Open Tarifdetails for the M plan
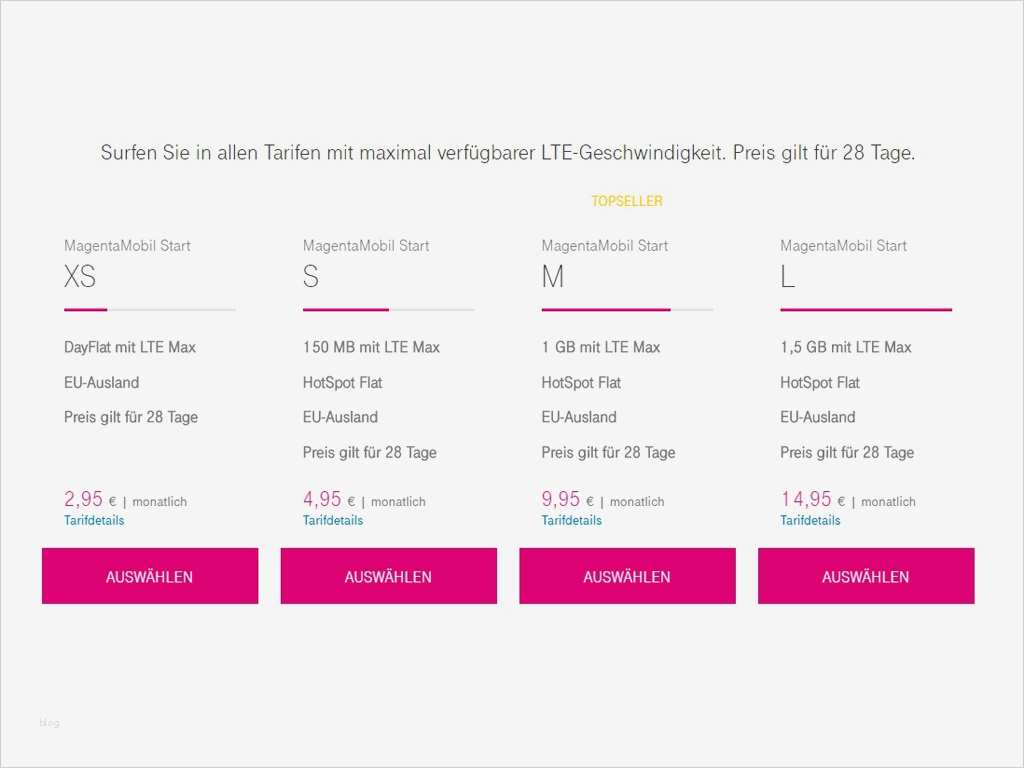 [x=572, y=521]
